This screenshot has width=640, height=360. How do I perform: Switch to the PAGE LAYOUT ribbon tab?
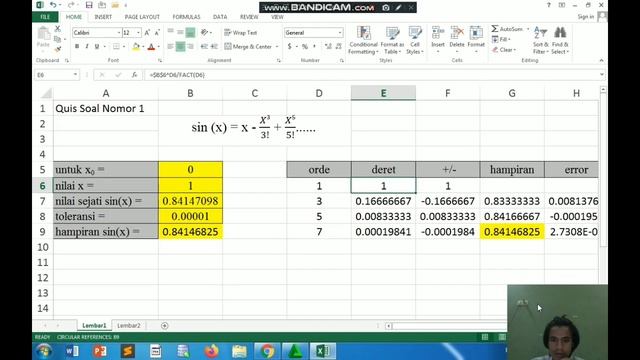142,17
